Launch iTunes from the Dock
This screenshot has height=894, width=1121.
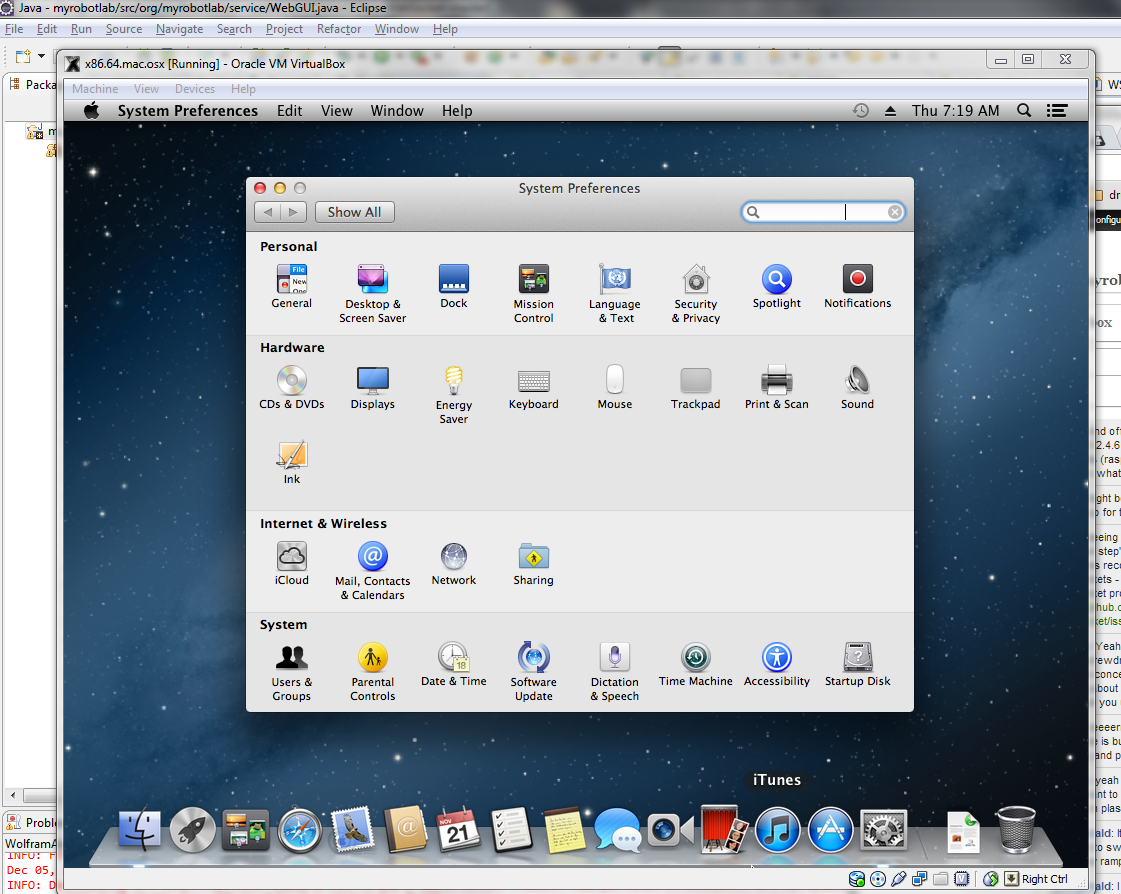[777, 830]
